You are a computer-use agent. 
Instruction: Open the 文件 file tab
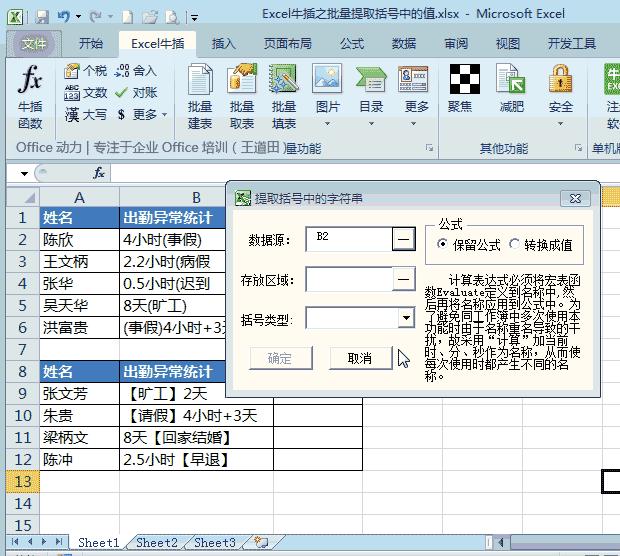point(34,43)
